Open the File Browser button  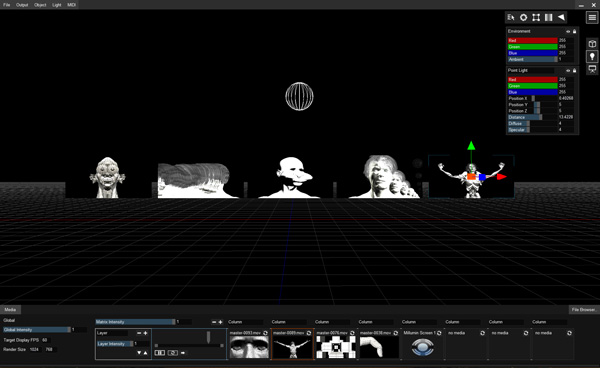(584, 310)
